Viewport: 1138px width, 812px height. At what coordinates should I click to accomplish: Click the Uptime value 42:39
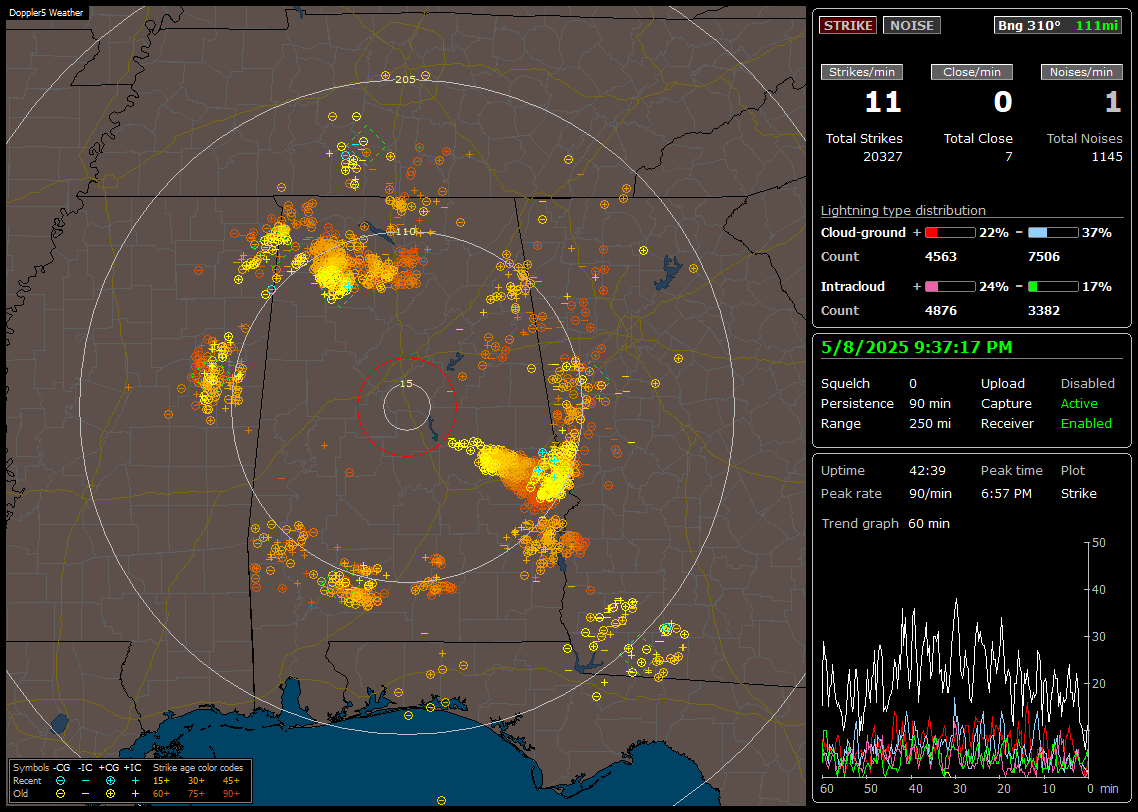coord(928,471)
